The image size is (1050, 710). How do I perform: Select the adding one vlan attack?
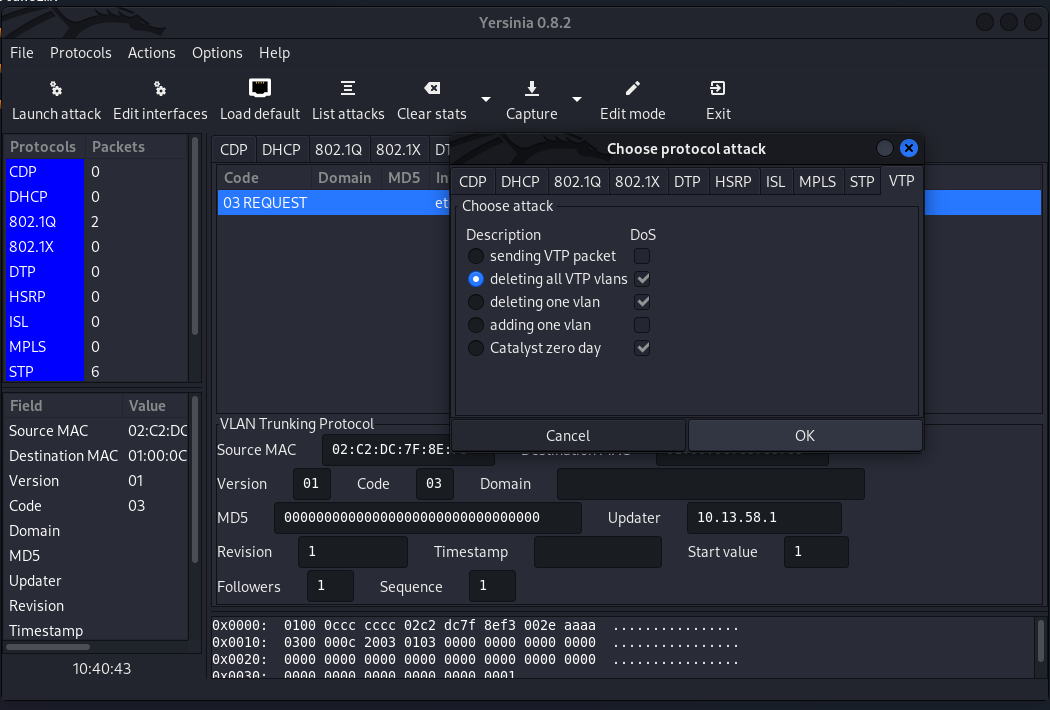(x=476, y=326)
